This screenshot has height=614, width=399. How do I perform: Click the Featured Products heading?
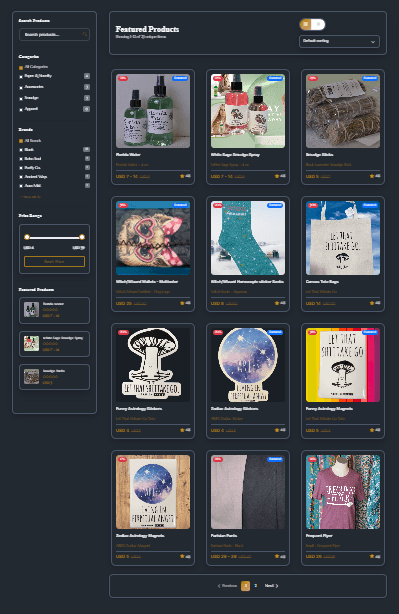(147, 29)
